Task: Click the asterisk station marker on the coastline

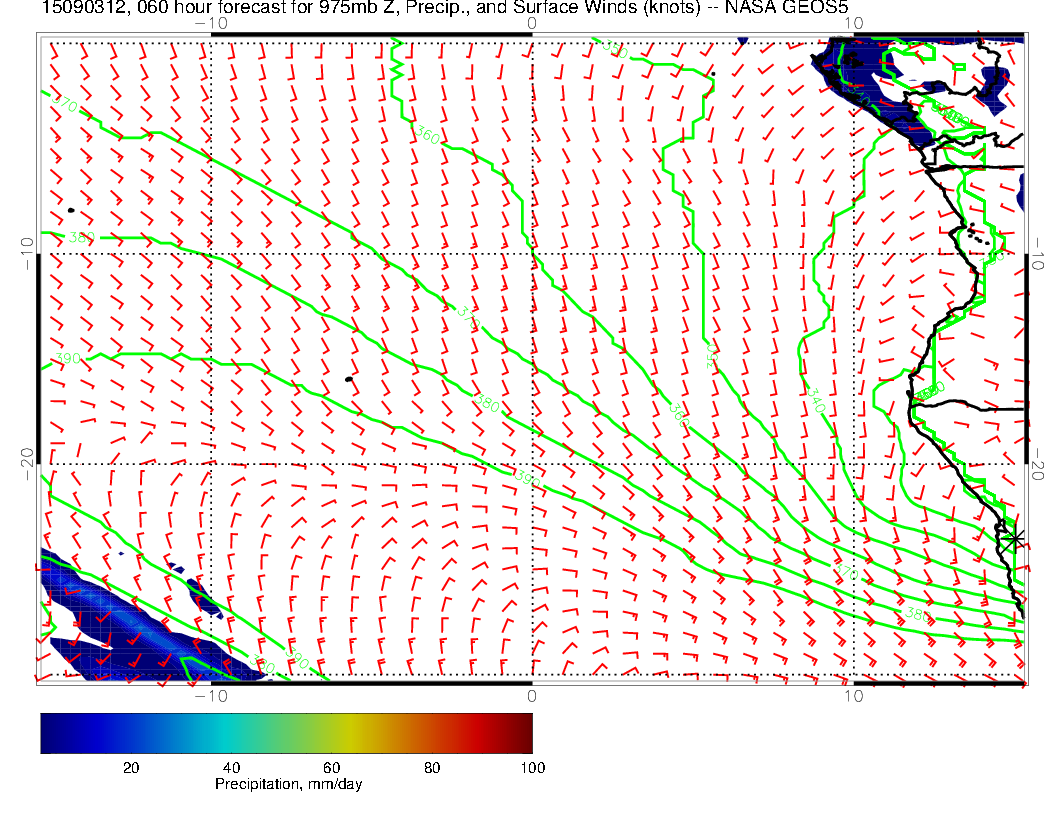Action: pyautogui.click(x=1016, y=538)
